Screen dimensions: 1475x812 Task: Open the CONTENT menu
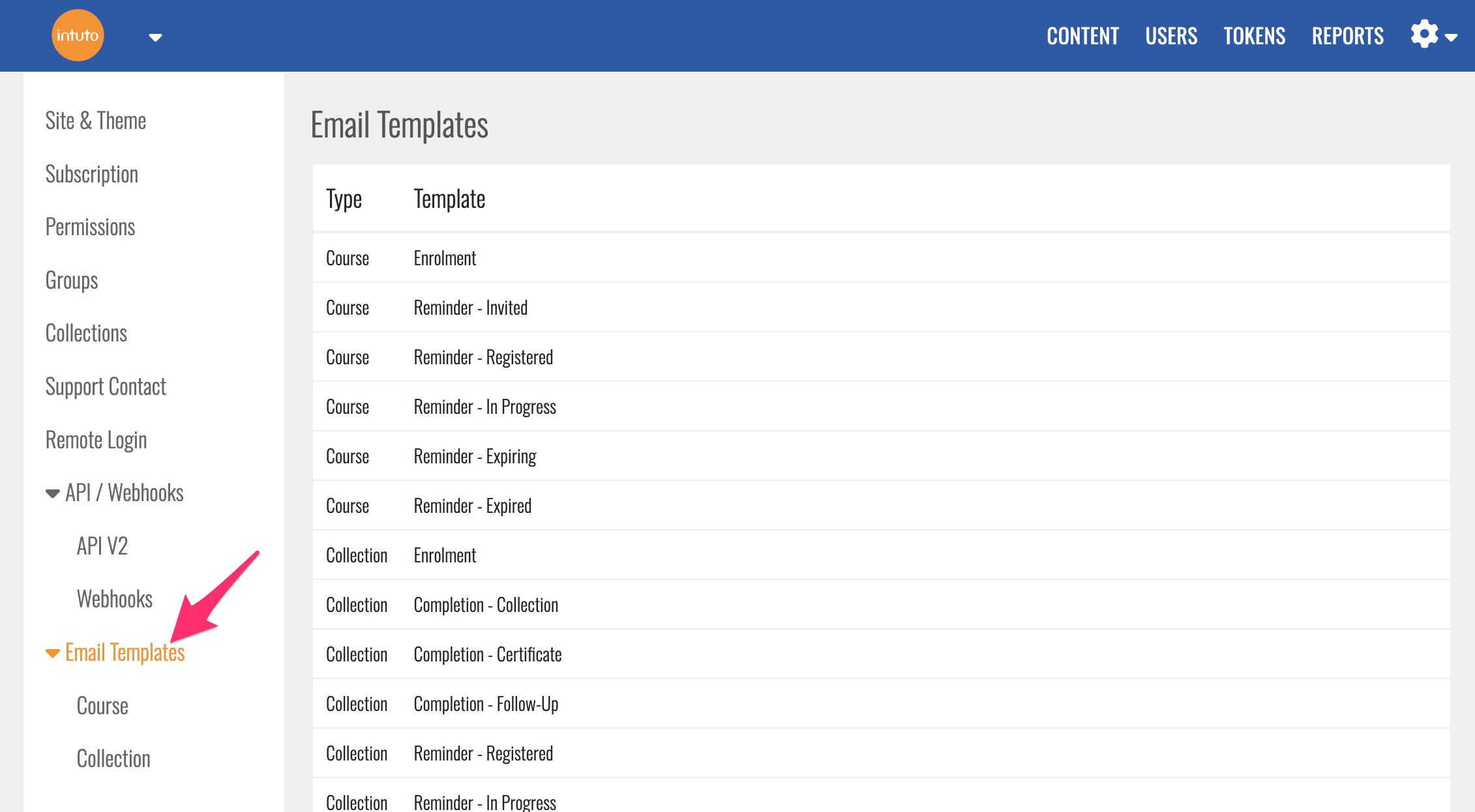pyautogui.click(x=1082, y=36)
